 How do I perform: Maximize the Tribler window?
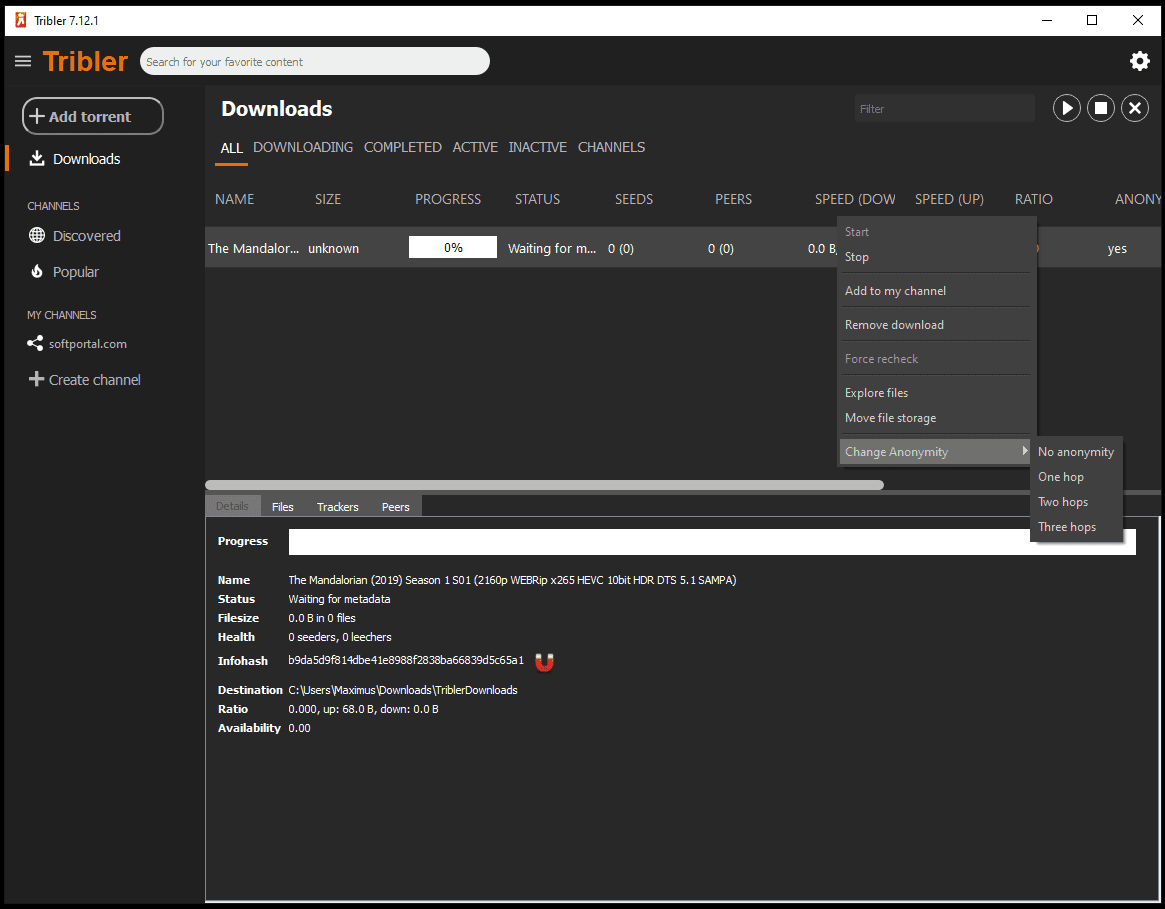click(x=1092, y=21)
